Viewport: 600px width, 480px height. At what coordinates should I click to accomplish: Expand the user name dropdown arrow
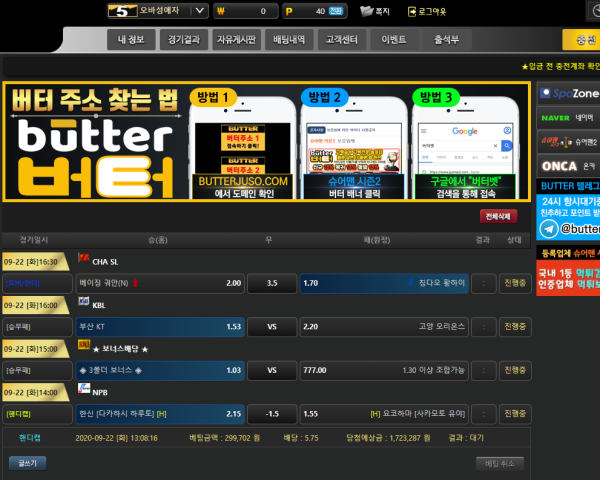tap(198, 11)
